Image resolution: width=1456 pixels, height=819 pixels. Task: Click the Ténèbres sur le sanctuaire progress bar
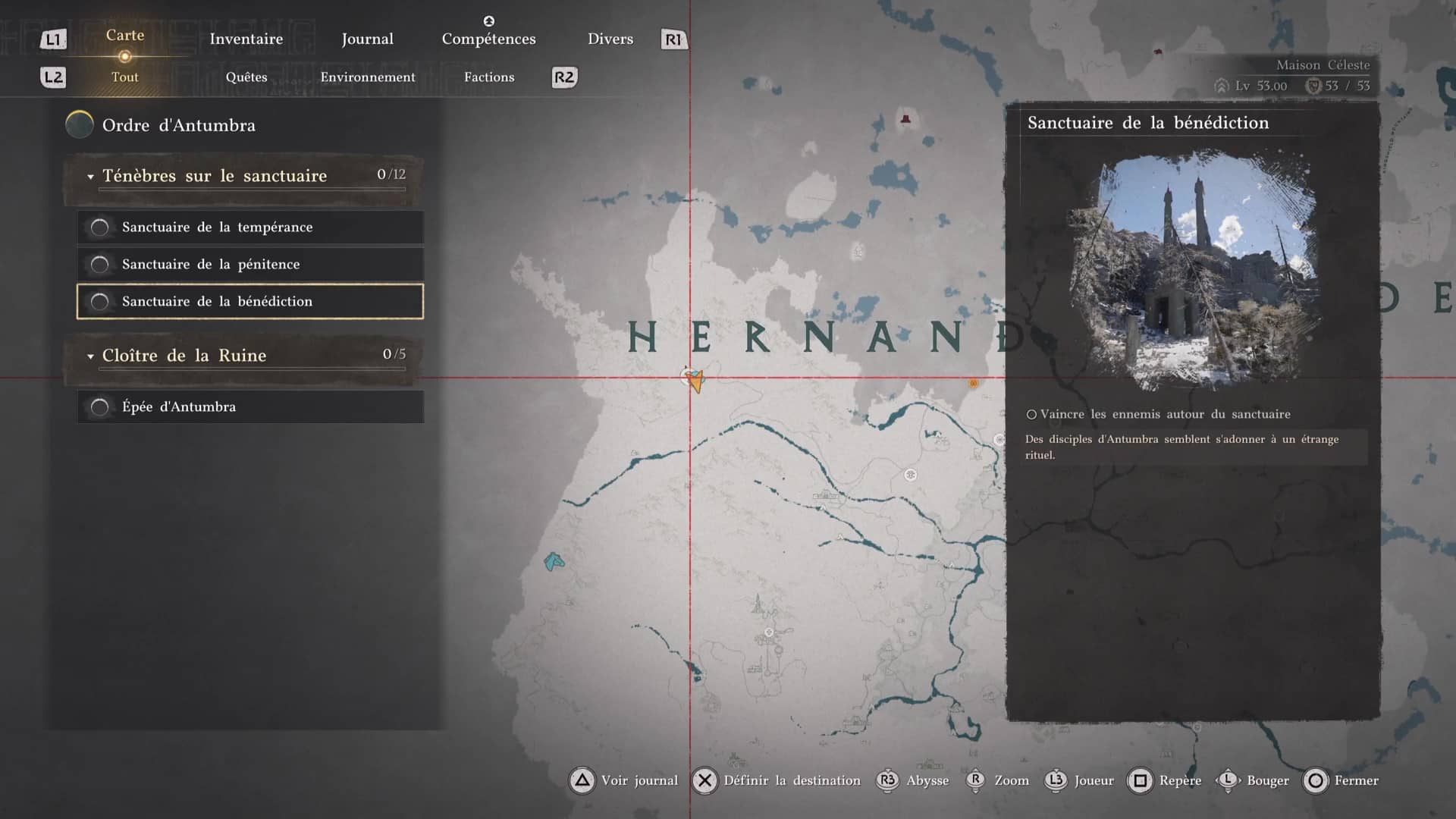(252, 190)
